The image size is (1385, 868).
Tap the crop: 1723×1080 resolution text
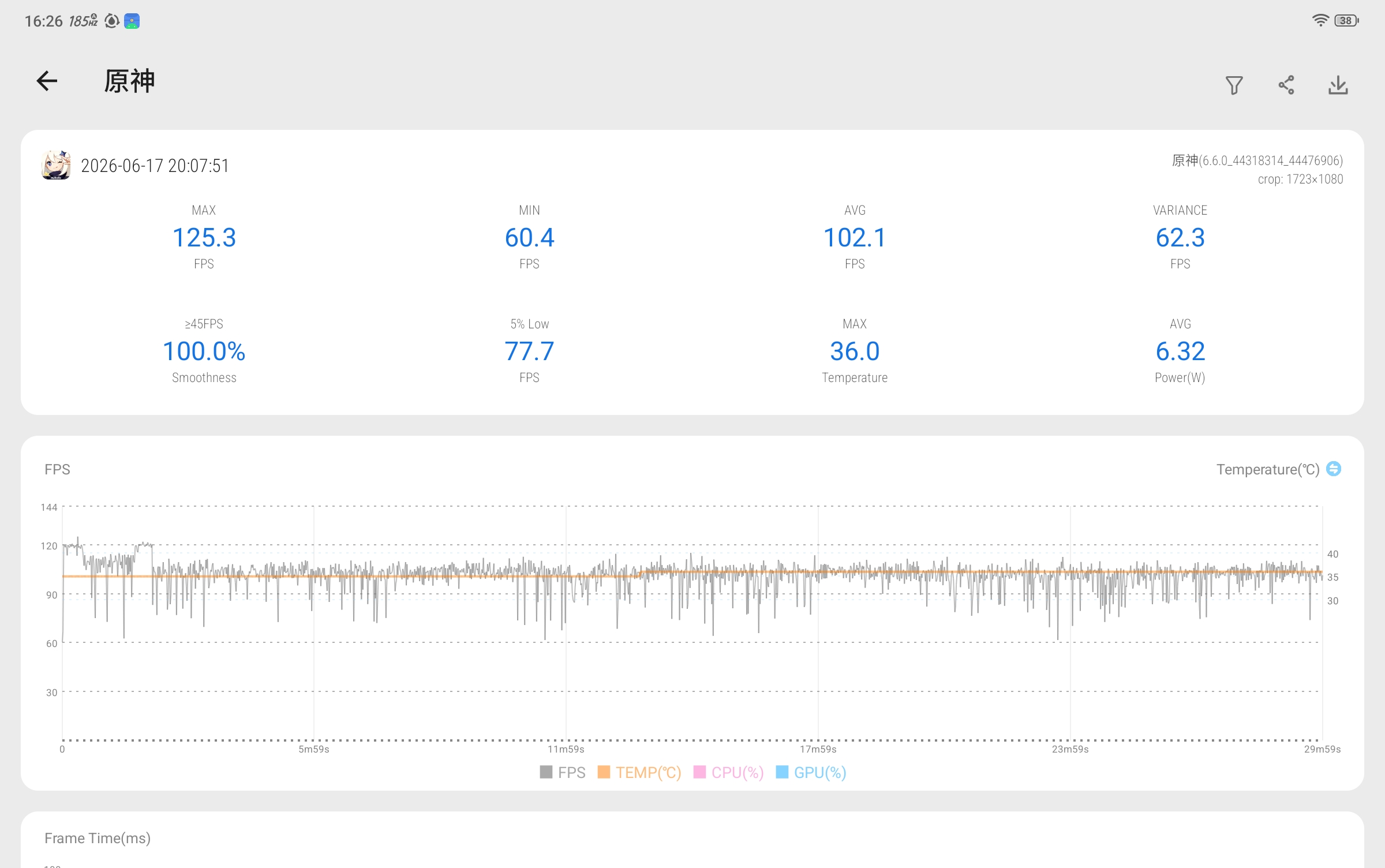1301,179
